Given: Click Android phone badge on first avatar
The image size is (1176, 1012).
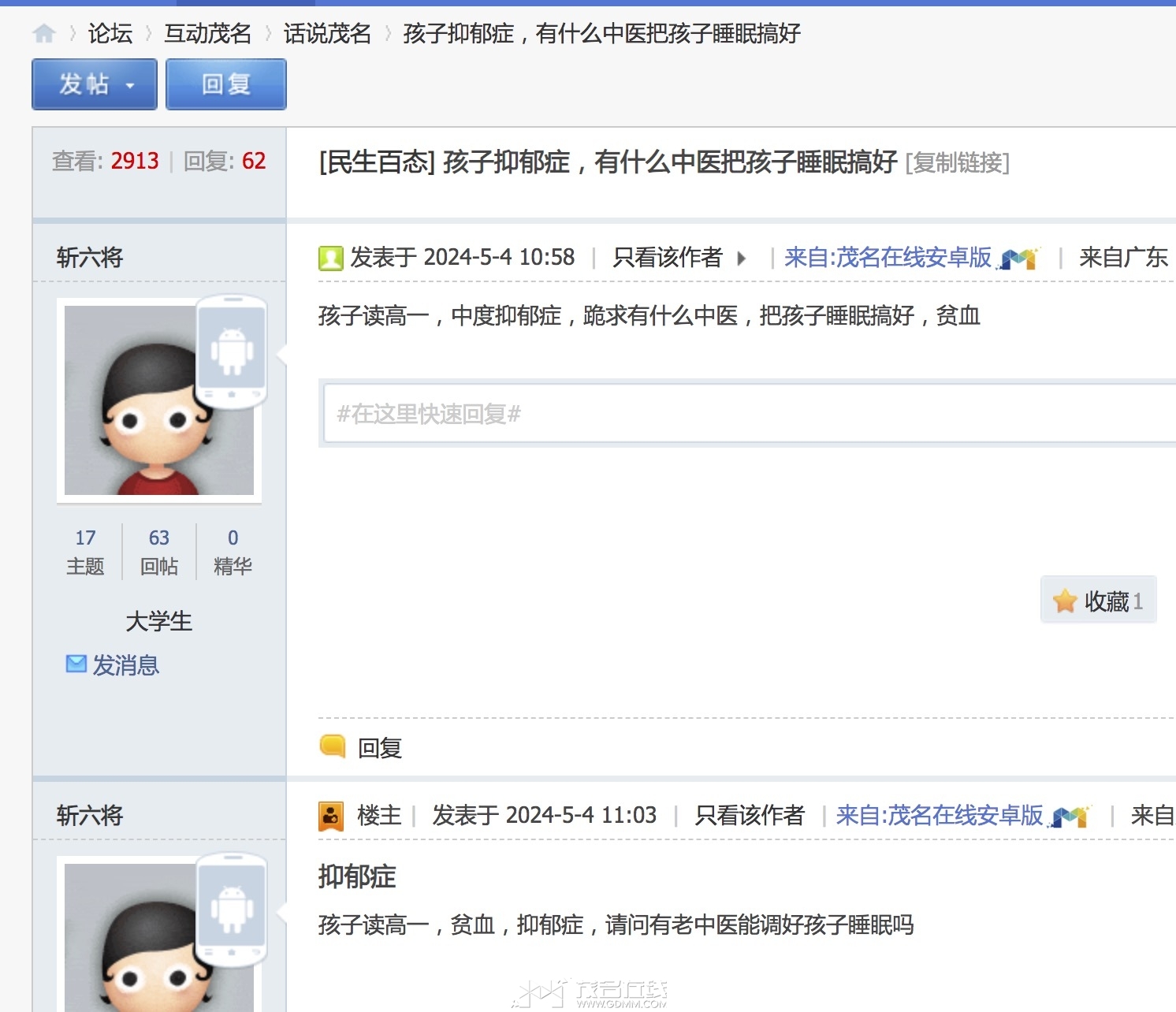Looking at the screenshot, I should tap(232, 352).
